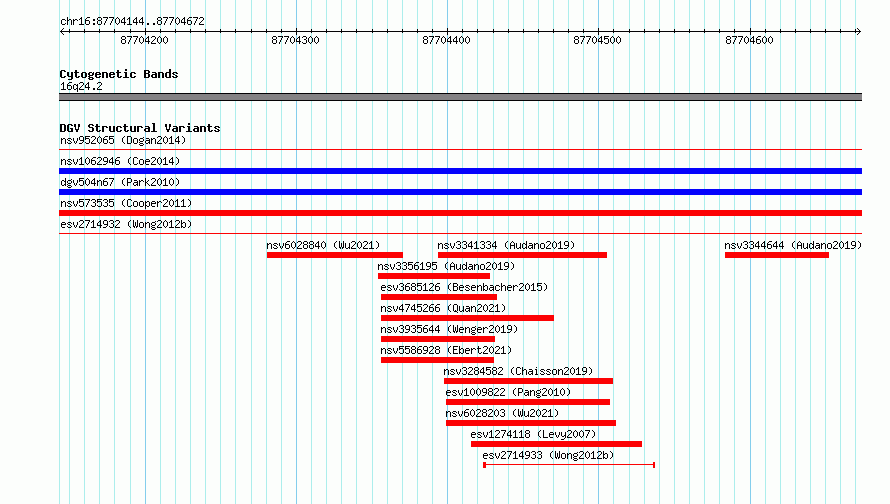
Task: Open the nsv1062946 (Coe2014) variant label
Action: tap(120, 161)
